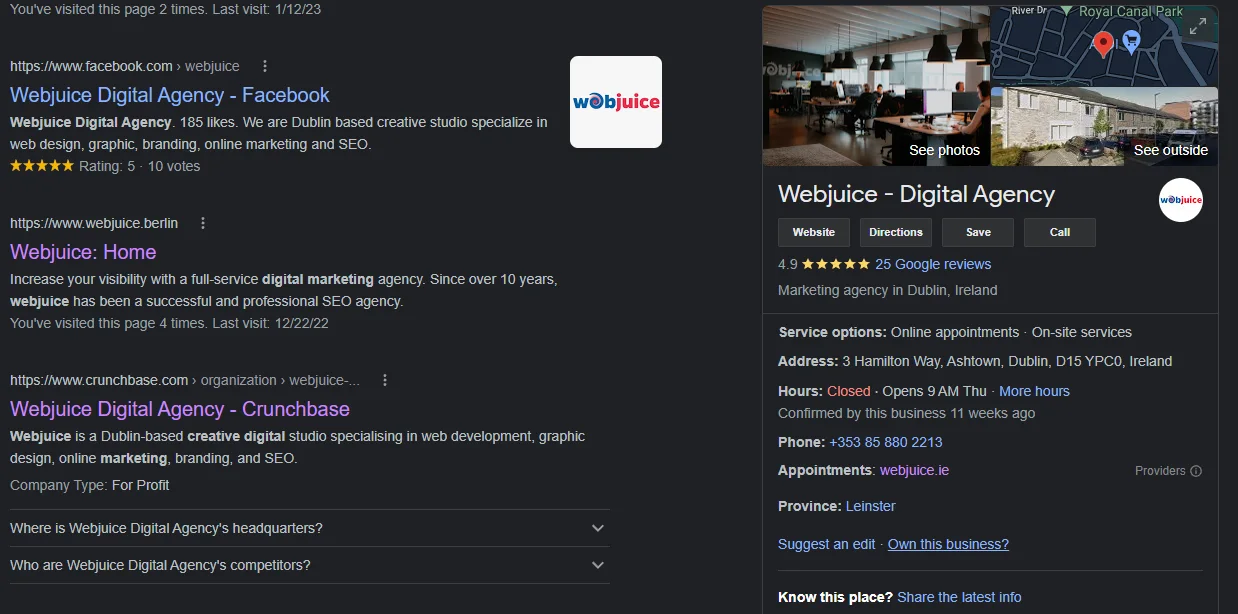This screenshot has width=1238, height=614.
Task: Click the https://www.crunchbase.com organization URL text
Action: (185, 380)
